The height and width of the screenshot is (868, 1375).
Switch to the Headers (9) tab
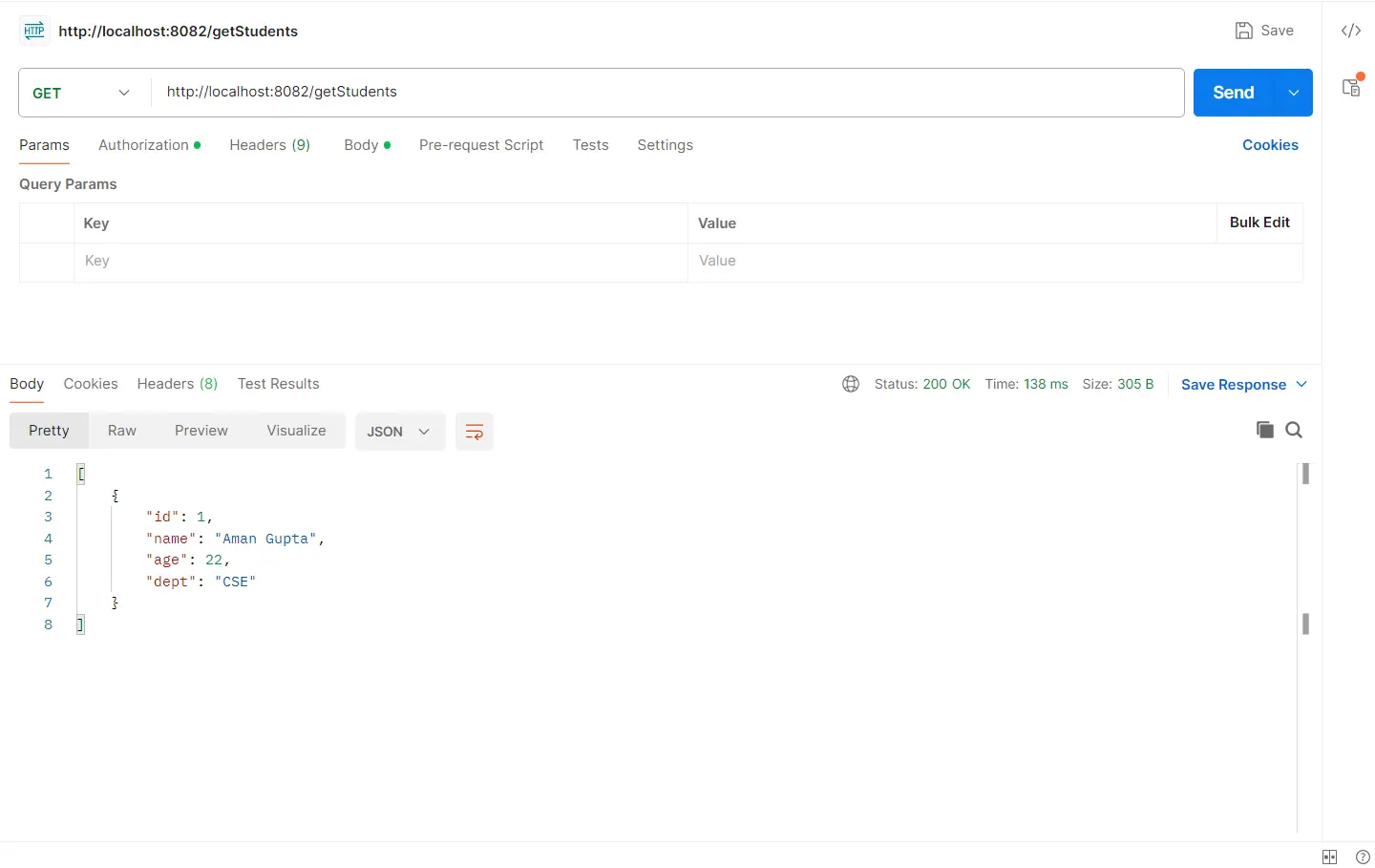tap(269, 145)
